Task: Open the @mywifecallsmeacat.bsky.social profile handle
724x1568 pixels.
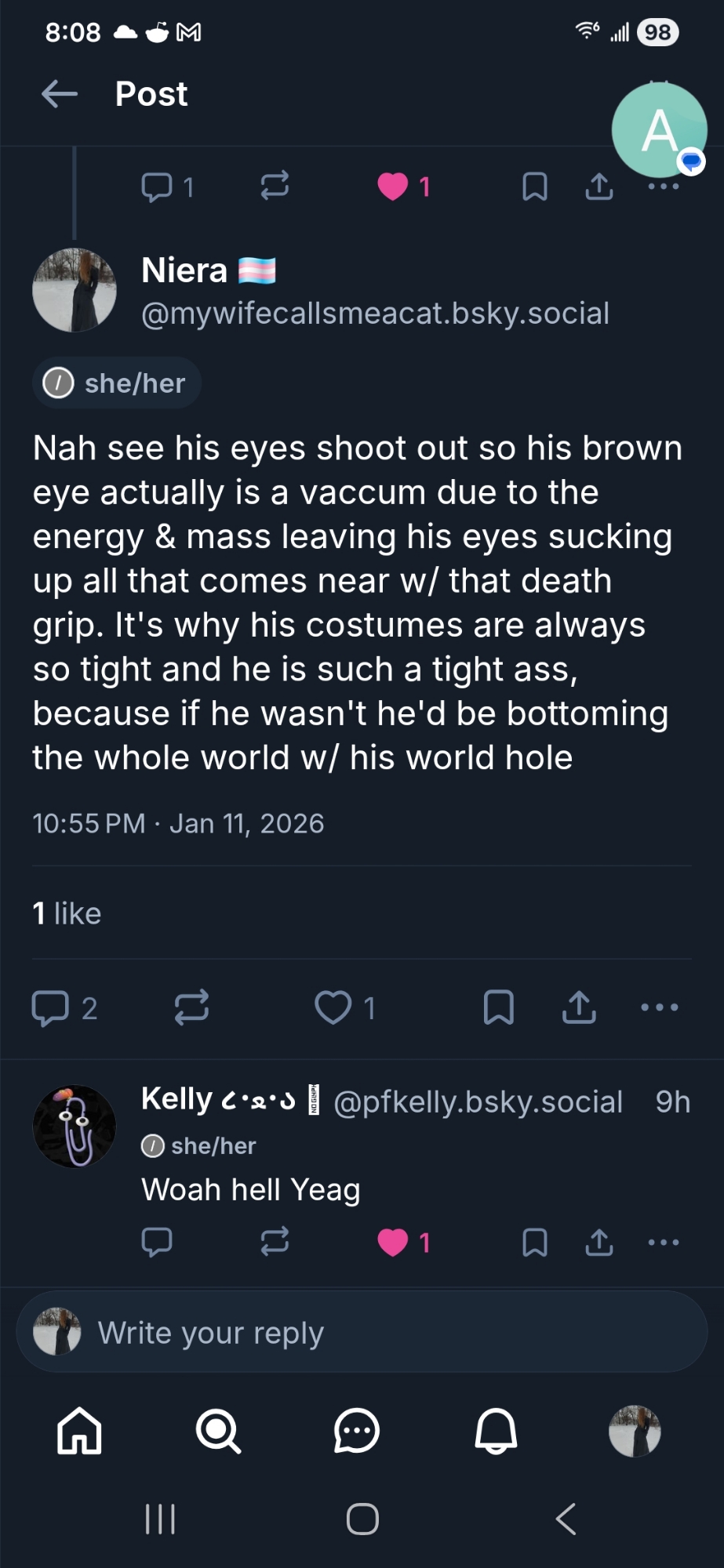Action: point(375,314)
